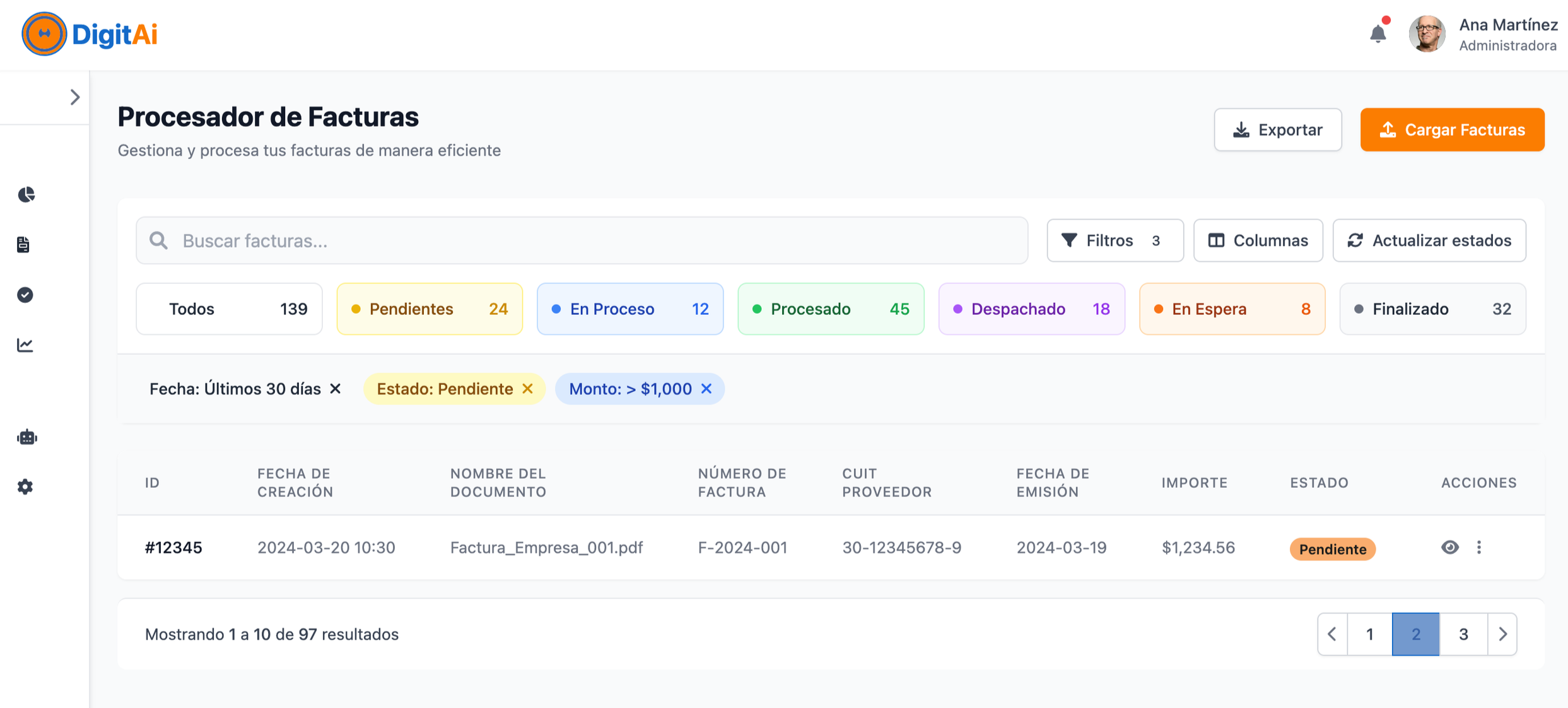Open the approvals checkmark section in sidebar
The image size is (1568, 708).
tap(25, 295)
